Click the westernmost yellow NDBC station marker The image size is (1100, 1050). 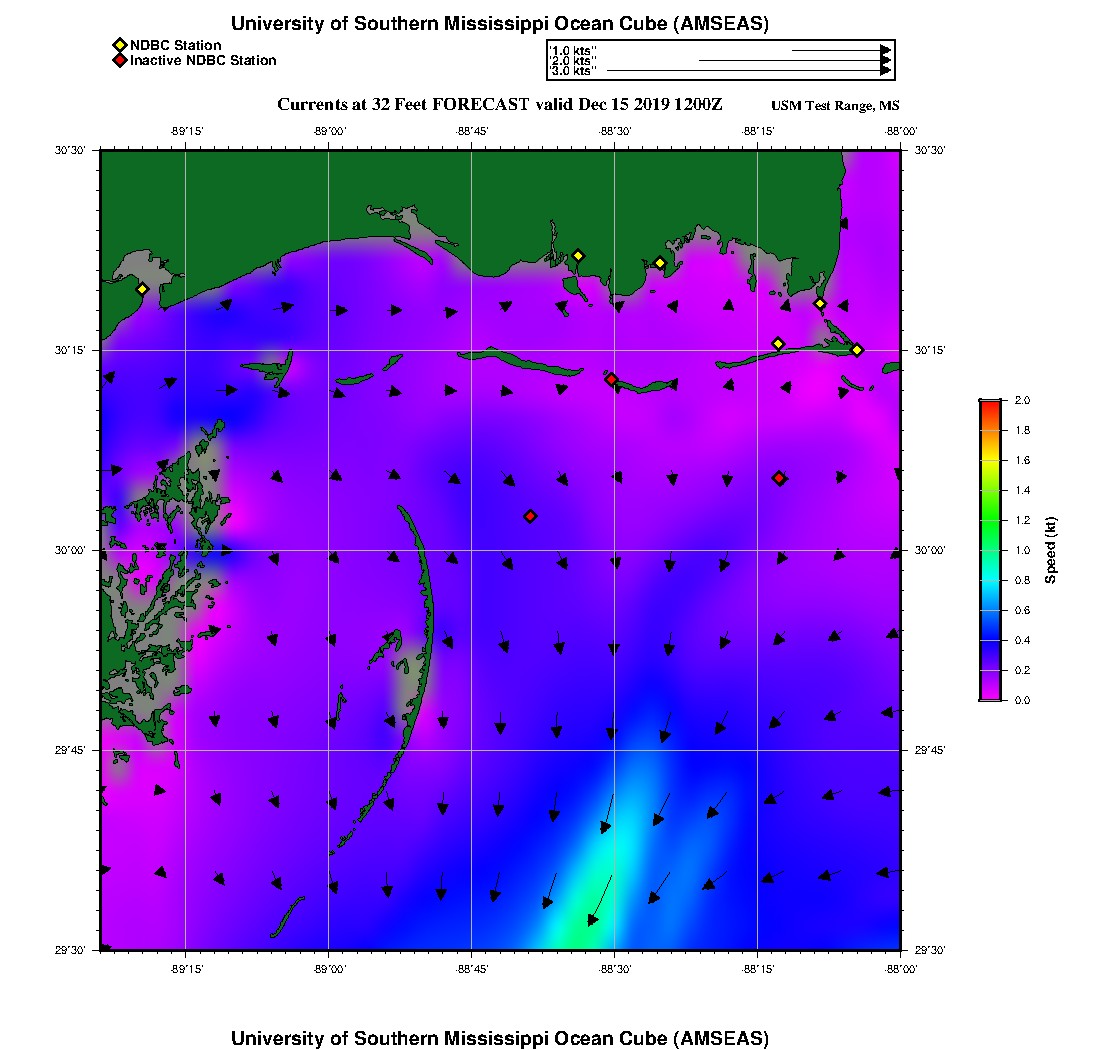pyautogui.click(x=142, y=289)
